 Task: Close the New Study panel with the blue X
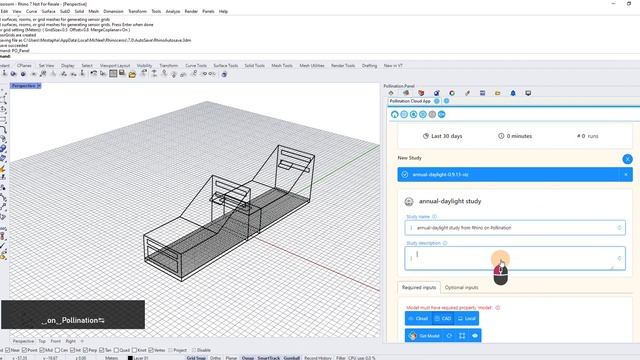(x=627, y=159)
